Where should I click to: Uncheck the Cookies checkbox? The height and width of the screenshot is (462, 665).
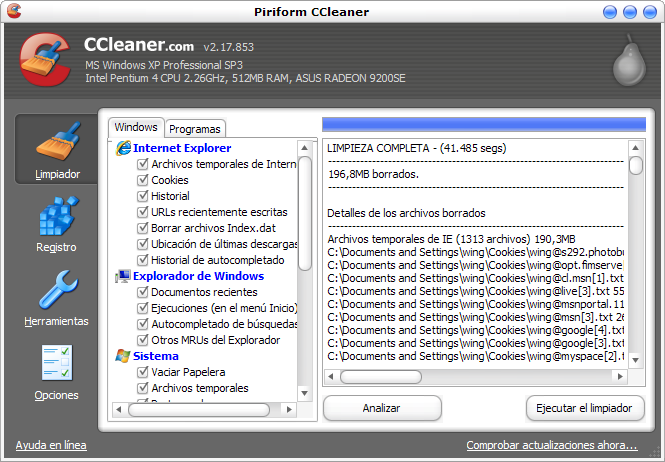tap(142, 180)
